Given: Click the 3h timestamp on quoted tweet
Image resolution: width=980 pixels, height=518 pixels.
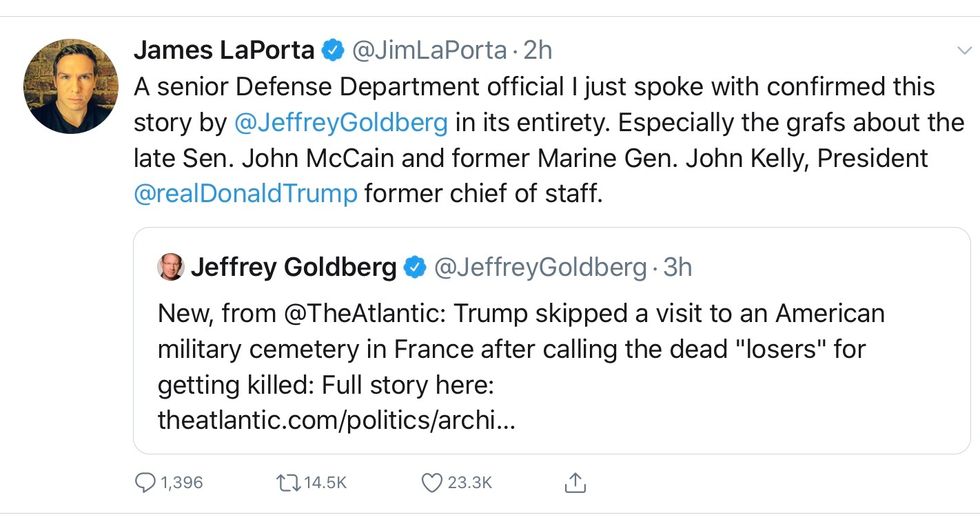Looking at the screenshot, I should click(677, 267).
